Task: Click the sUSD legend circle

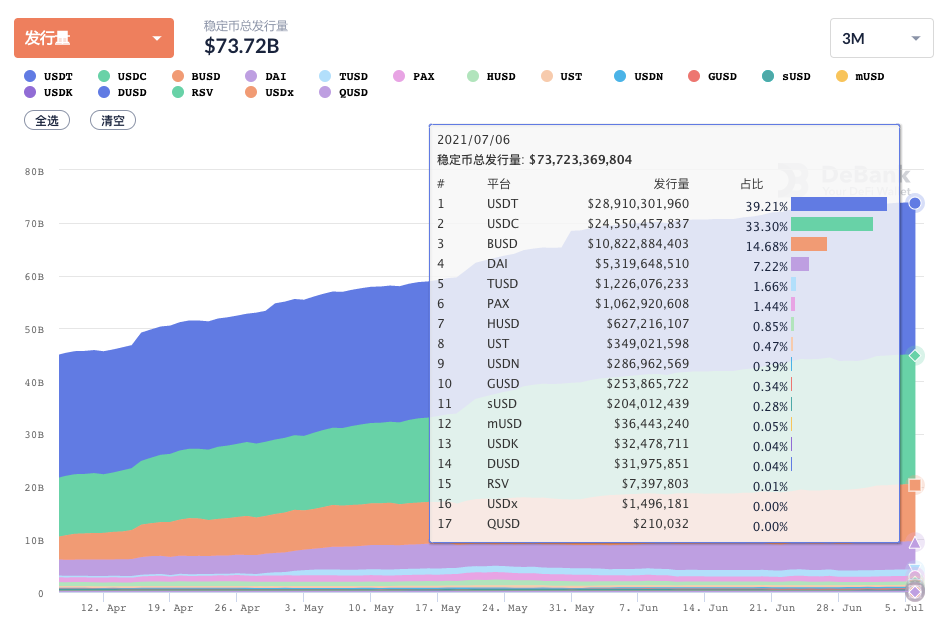Action: (768, 76)
